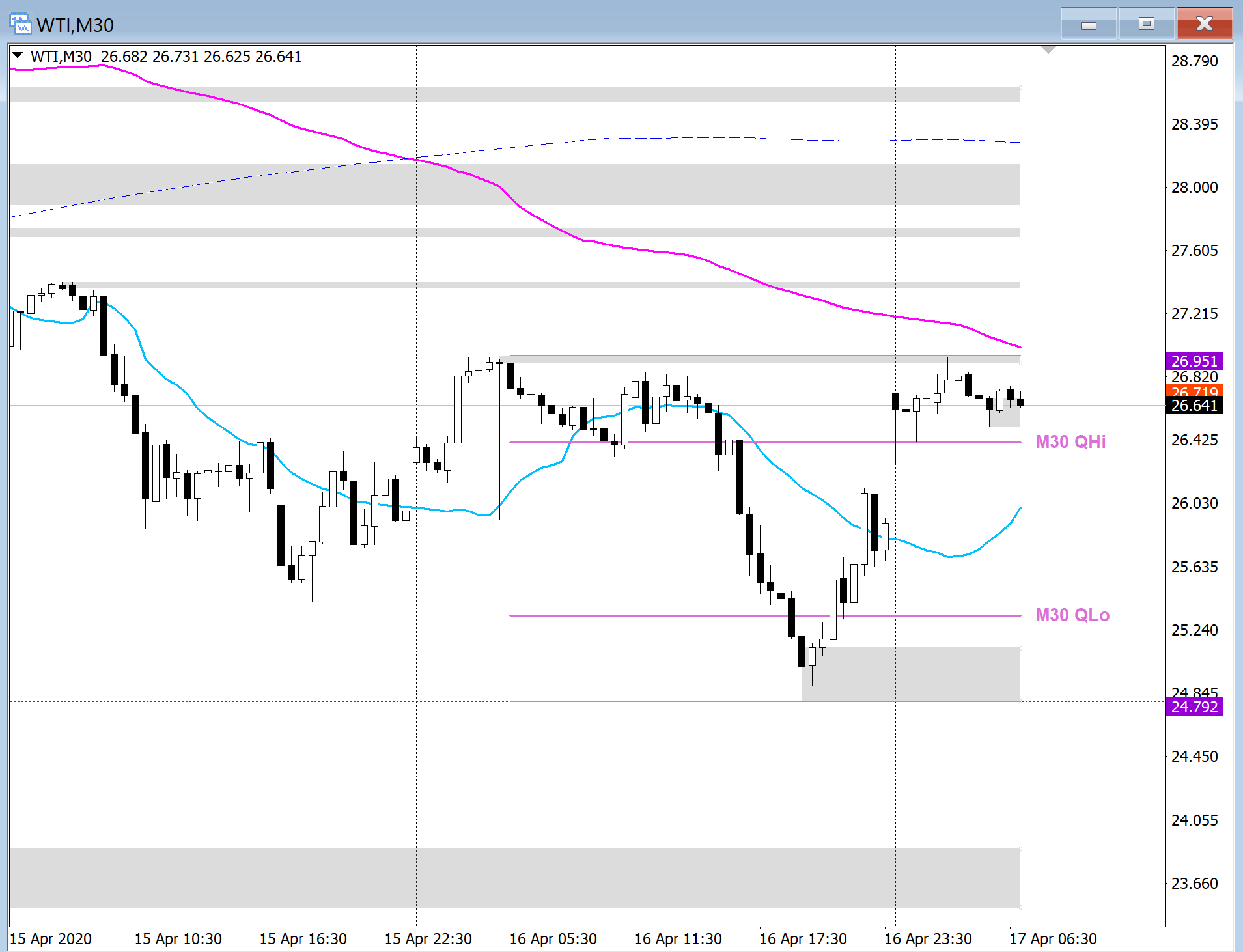Screen dimensions: 1243x952
Task: Minimize the WTI,M30 chart window
Action: [x=1088, y=25]
